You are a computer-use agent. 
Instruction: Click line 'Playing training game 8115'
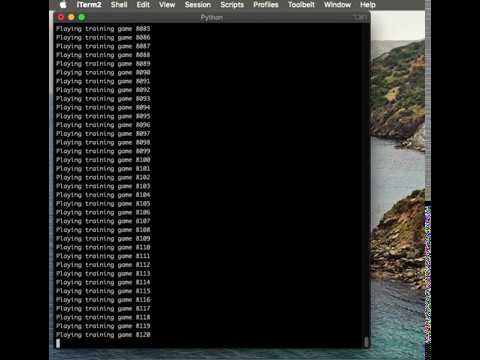(103, 291)
